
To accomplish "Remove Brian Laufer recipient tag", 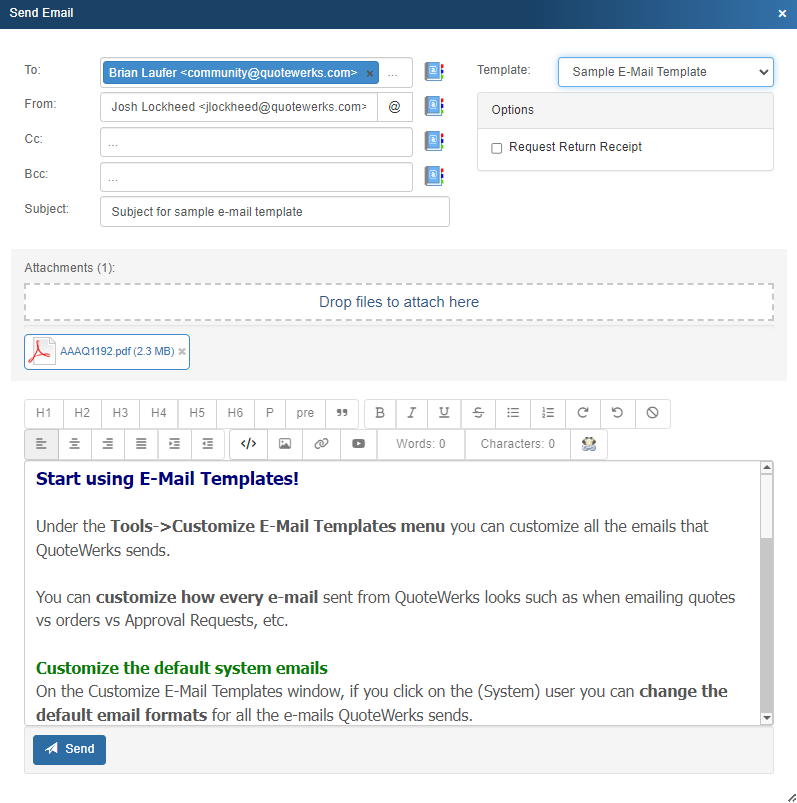I will point(369,73).
